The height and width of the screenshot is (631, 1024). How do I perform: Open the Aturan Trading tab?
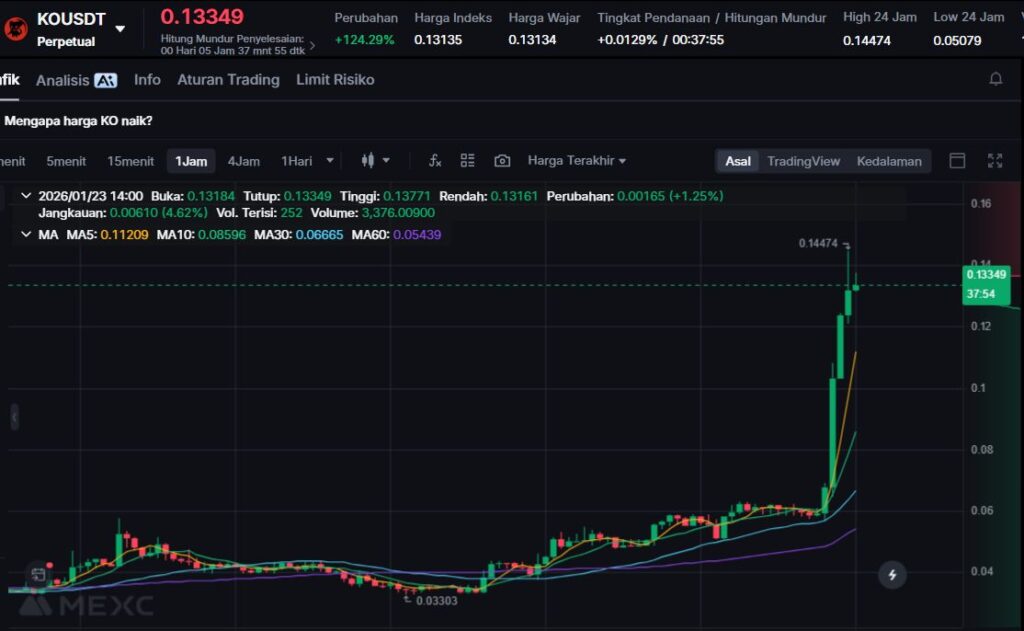coord(228,80)
